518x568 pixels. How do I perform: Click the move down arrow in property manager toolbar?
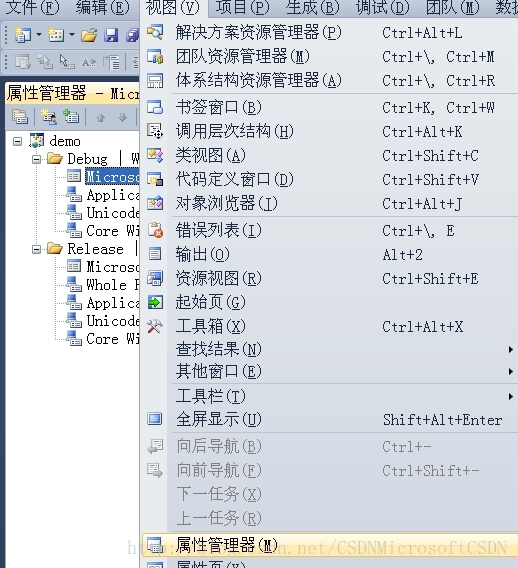click(x=122, y=117)
